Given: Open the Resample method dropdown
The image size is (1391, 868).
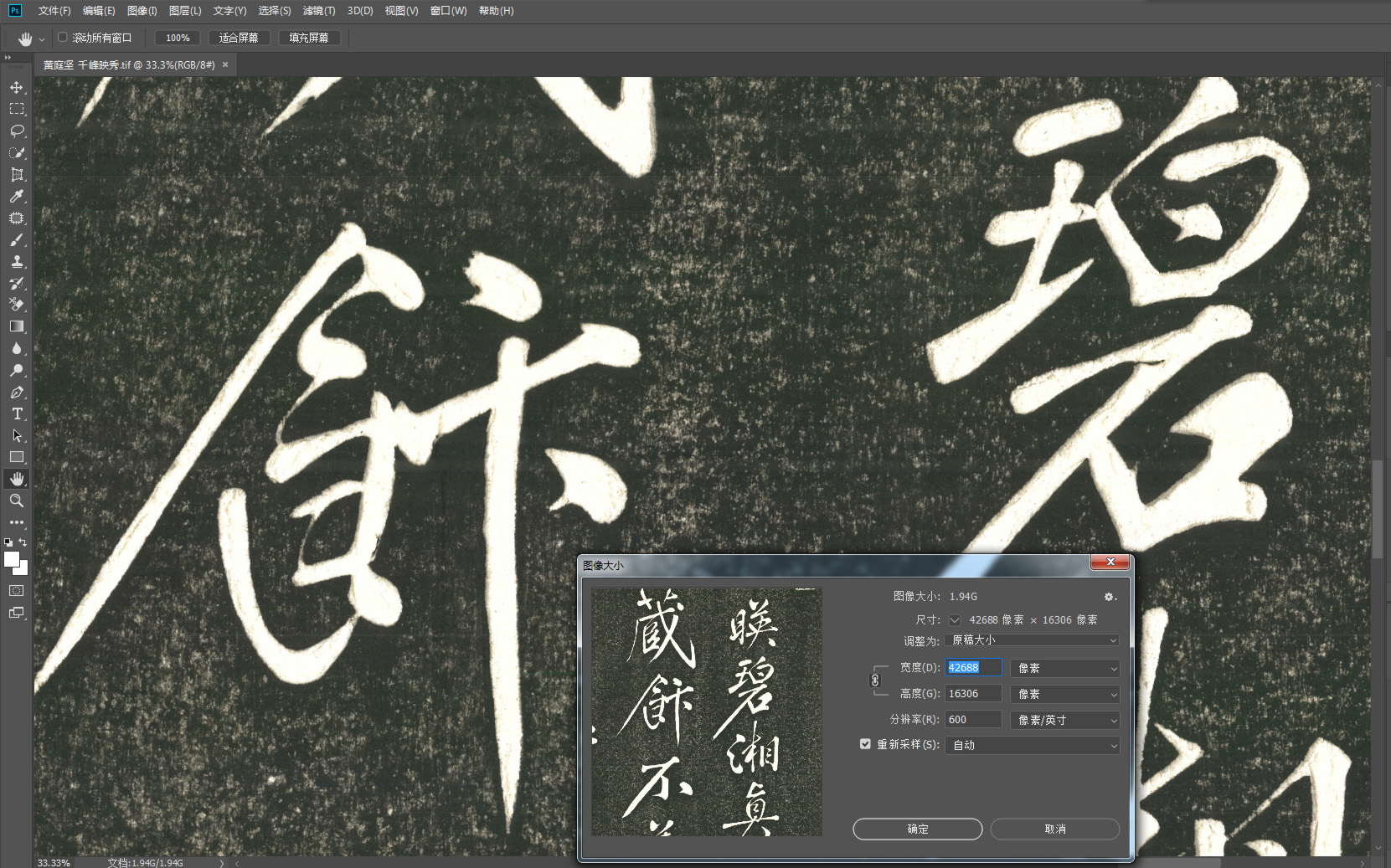Looking at the screenshot, I should point(1033,745).
